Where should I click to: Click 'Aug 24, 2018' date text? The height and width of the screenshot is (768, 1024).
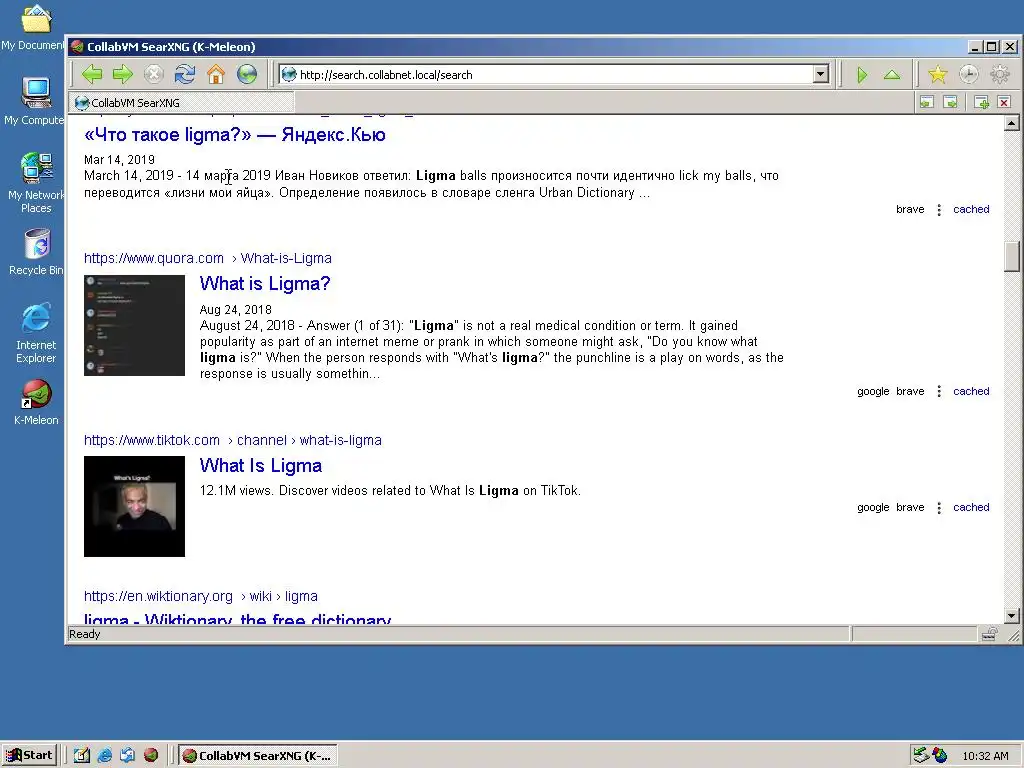point(236,310)
